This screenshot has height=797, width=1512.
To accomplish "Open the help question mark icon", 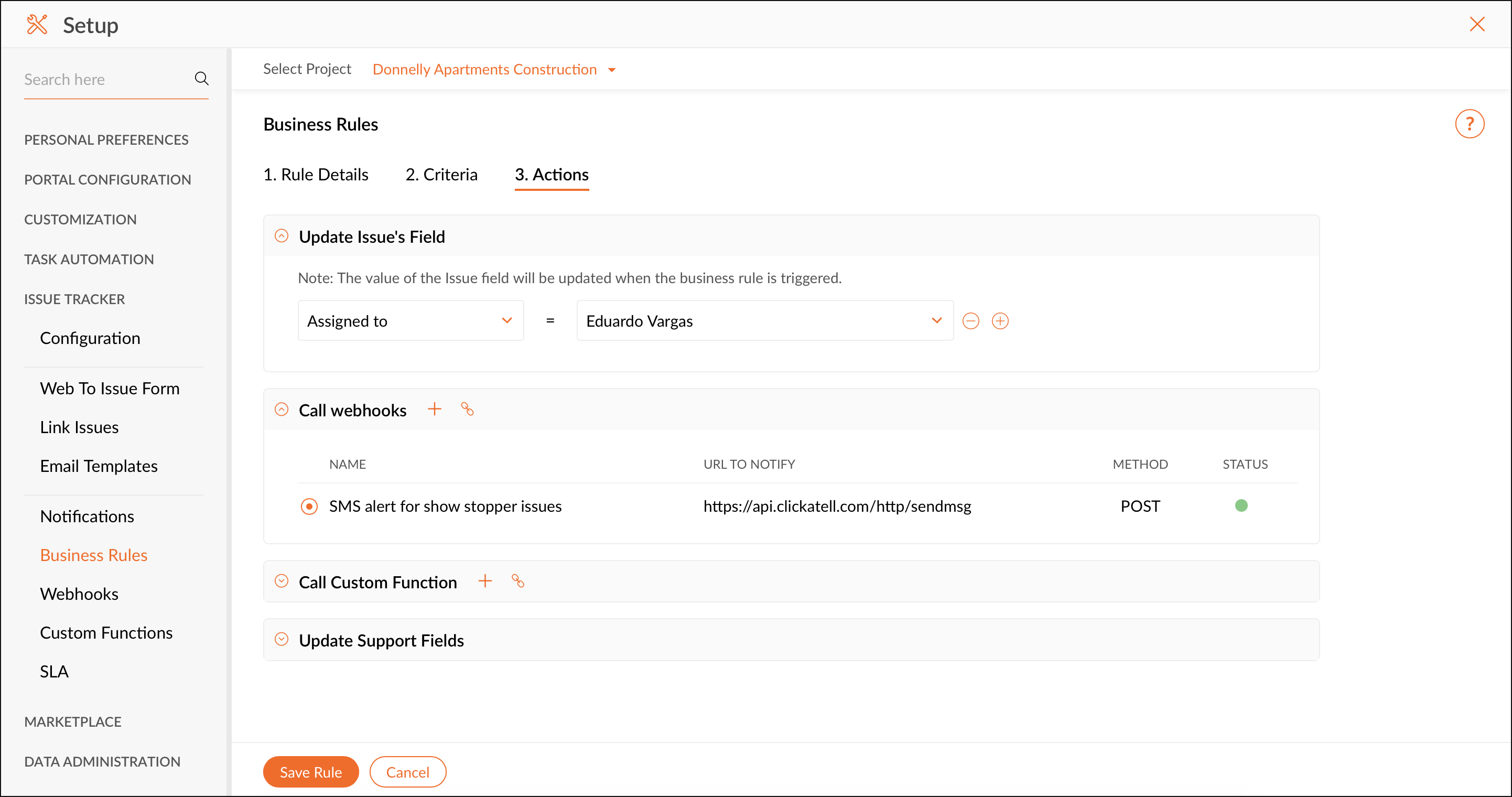I will [x=1468, y=124].
